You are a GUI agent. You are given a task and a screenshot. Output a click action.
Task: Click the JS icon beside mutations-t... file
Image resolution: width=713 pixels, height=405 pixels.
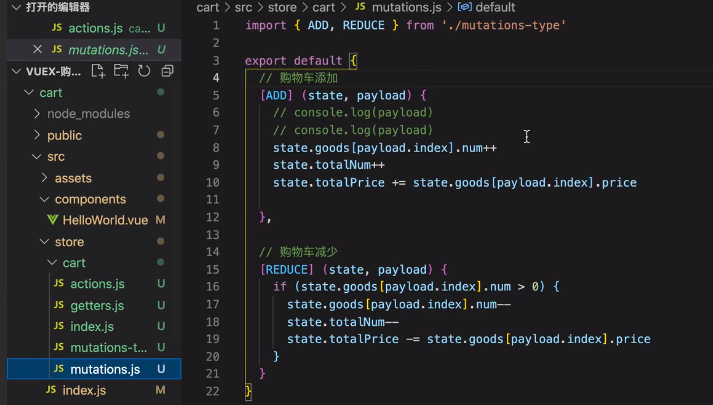[59, 347]
